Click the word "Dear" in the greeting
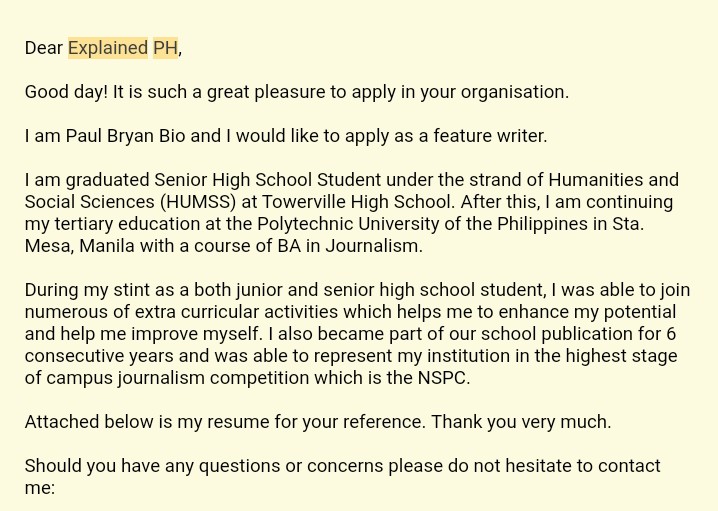This screenshot has height=511, width=718. pos(44,48)
